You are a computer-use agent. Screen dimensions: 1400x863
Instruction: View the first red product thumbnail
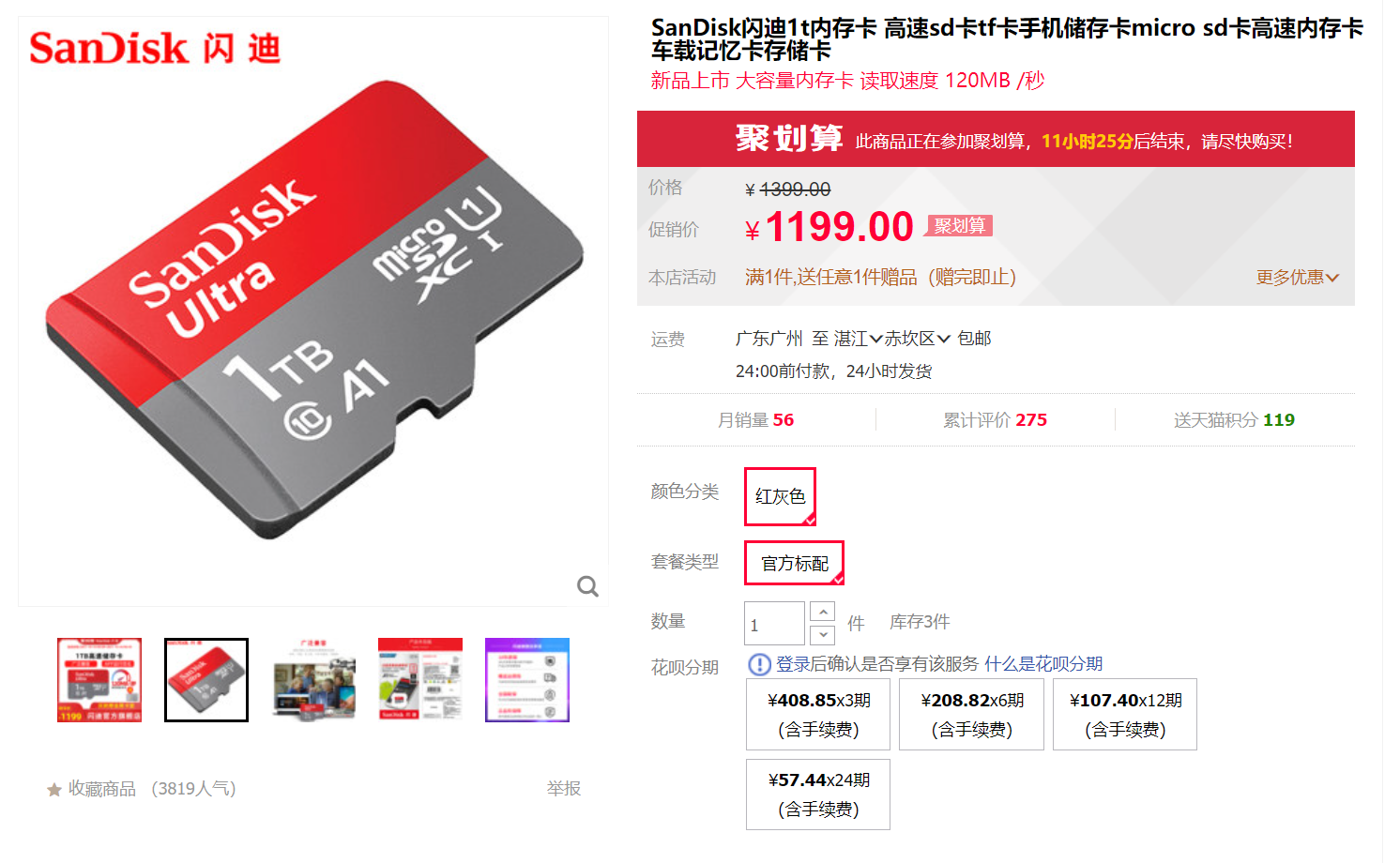[x=99, y=680]
